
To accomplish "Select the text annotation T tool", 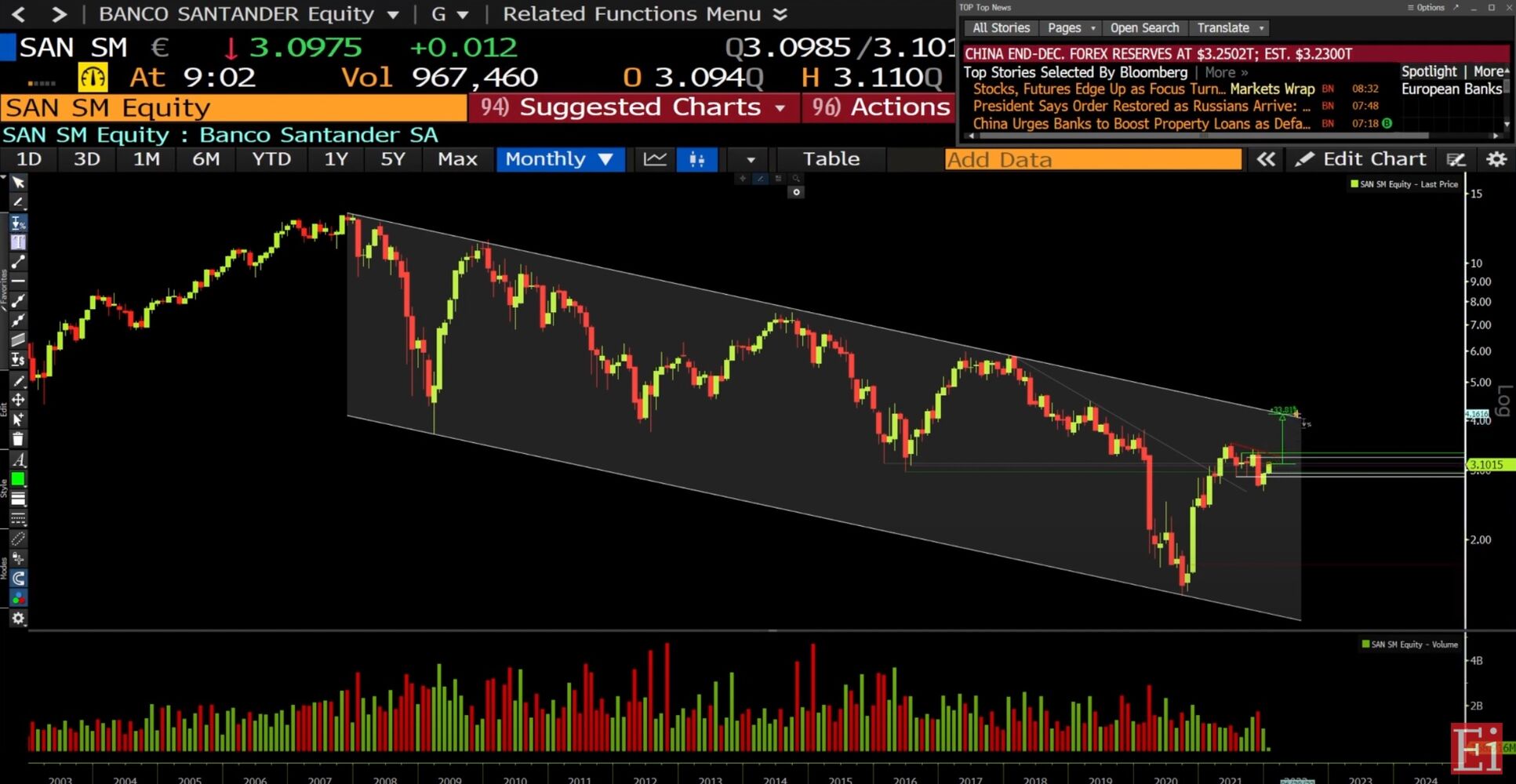I will pyautogui.click(x=18, y=242).
